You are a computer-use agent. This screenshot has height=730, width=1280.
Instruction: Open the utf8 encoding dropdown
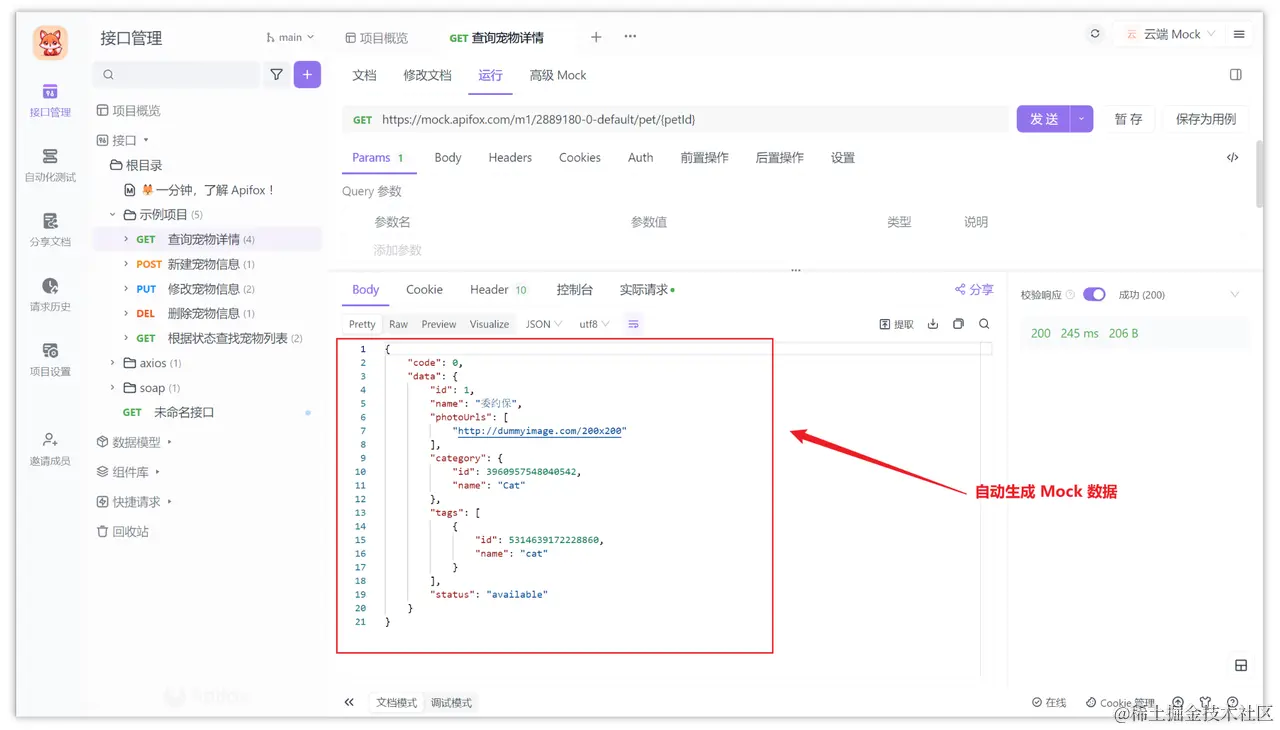tap(594, 324)
